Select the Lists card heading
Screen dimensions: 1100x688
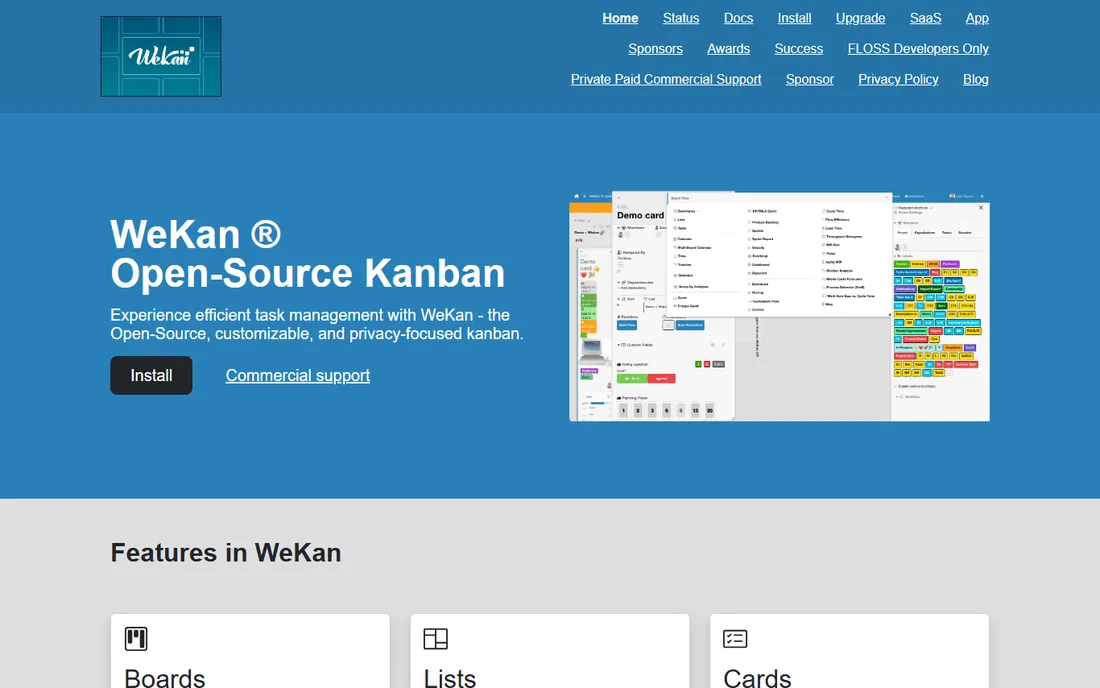pos(450,678)
